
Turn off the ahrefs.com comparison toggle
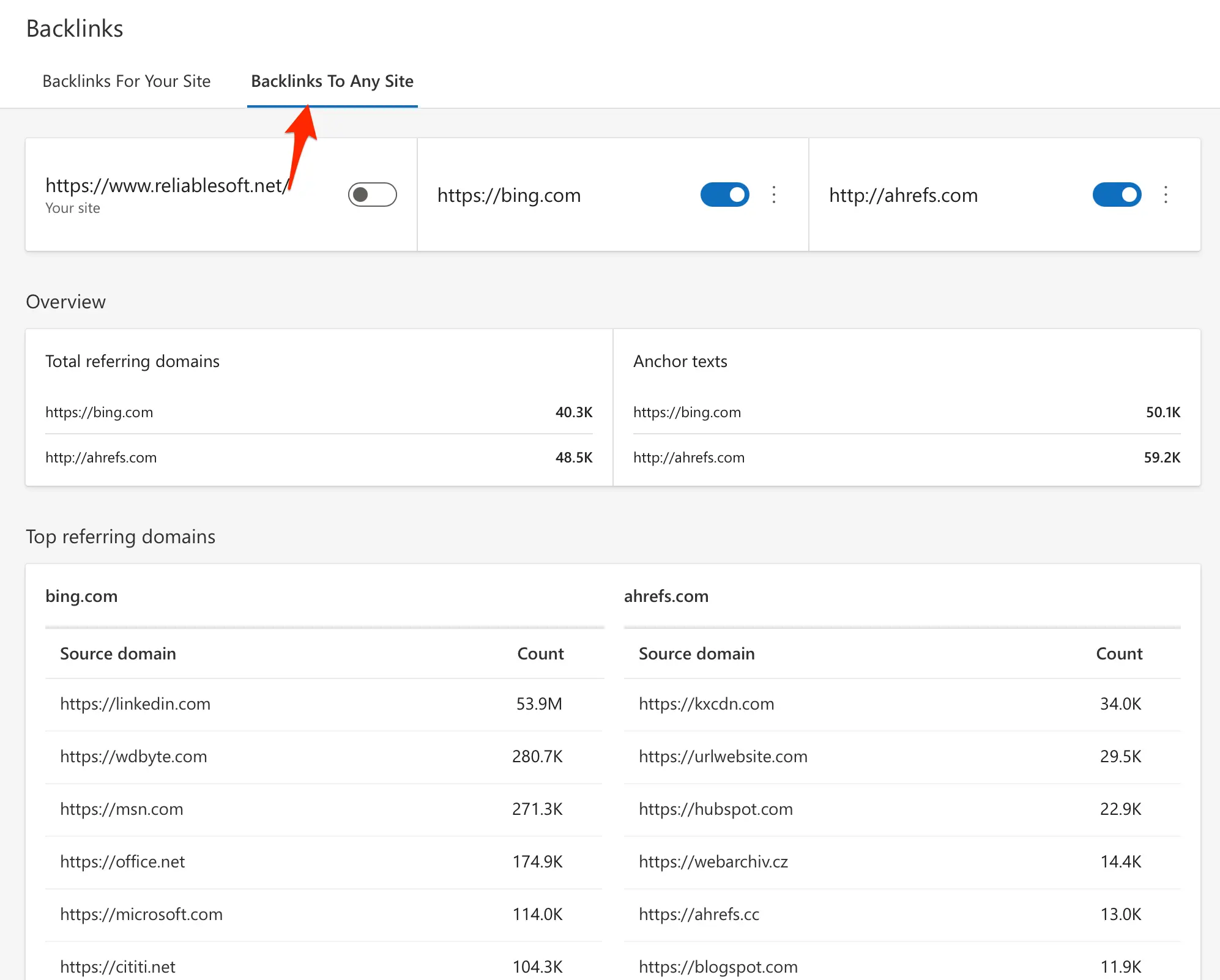(x=1117, y=195)
